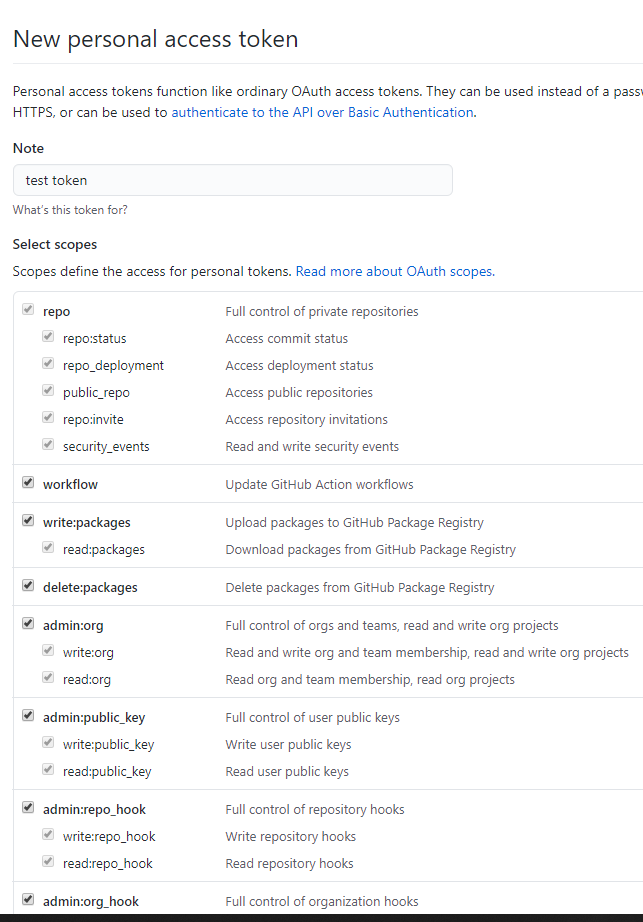The image size is (643, 922).
Task: Uncheck the read:repo_hook scope
Action: pyautogui.click(x=48, y=860)
